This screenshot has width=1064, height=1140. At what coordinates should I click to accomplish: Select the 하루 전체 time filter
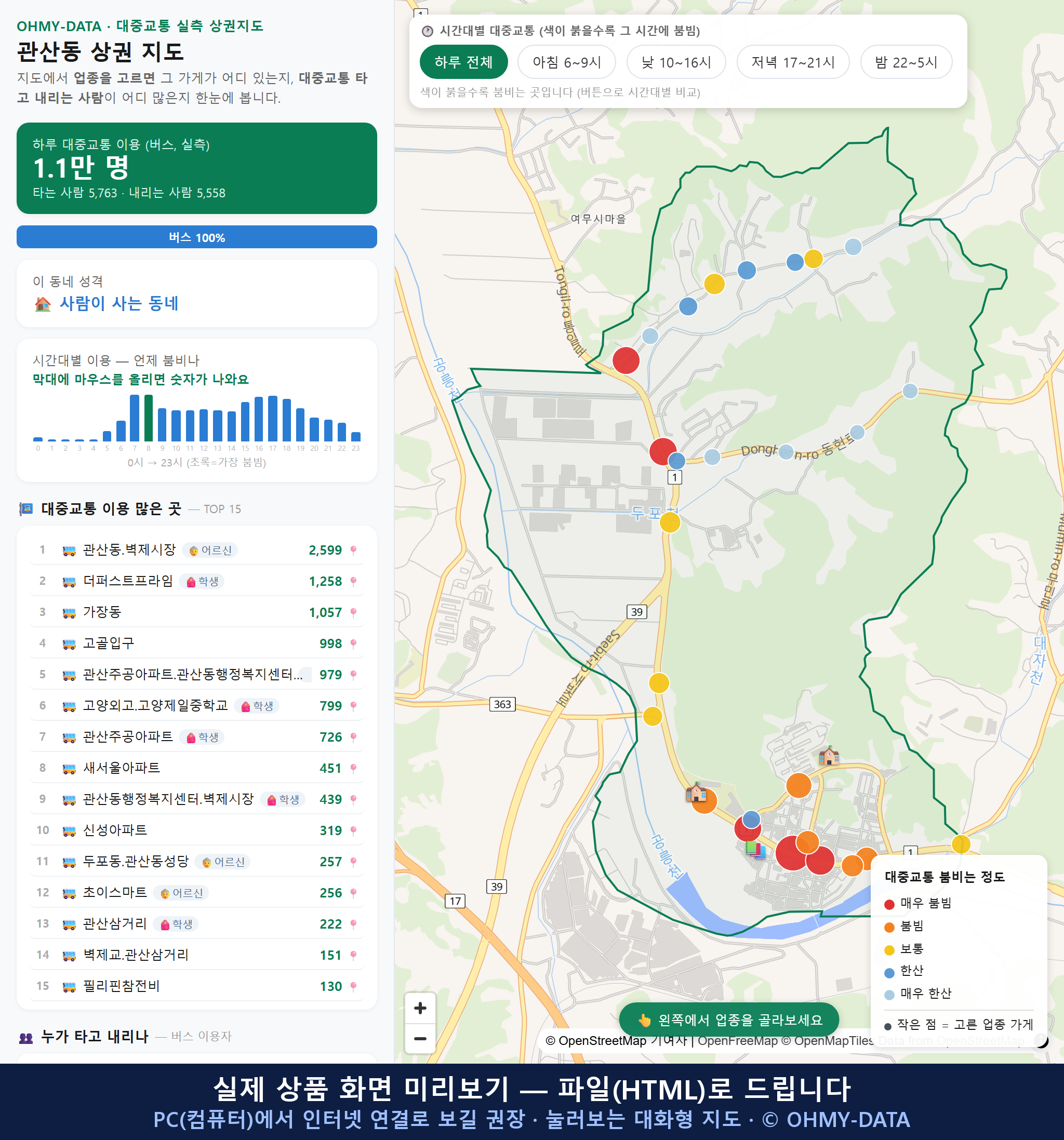pos(463,62)
